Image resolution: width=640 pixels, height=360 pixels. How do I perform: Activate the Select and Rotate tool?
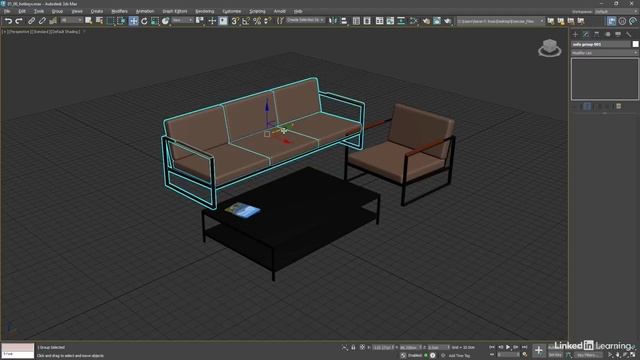pos(144,21)
